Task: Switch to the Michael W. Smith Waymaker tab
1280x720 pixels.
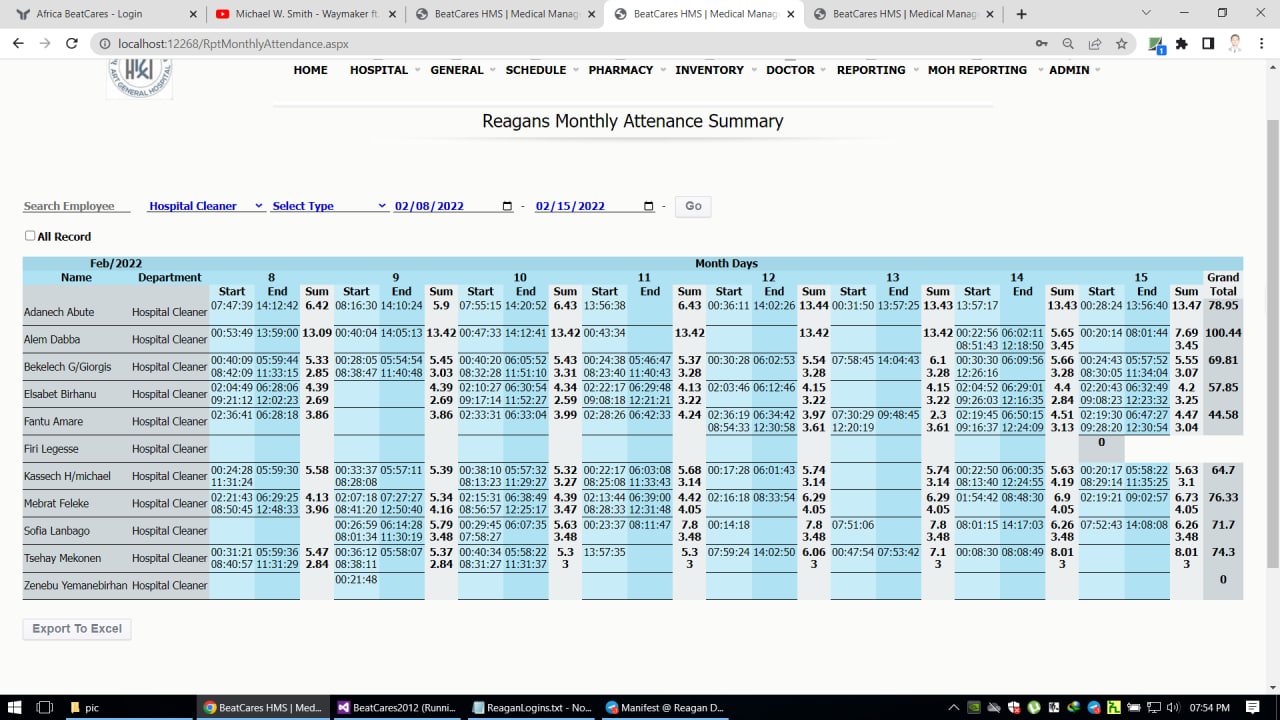Action: click(x=305, y=14)
